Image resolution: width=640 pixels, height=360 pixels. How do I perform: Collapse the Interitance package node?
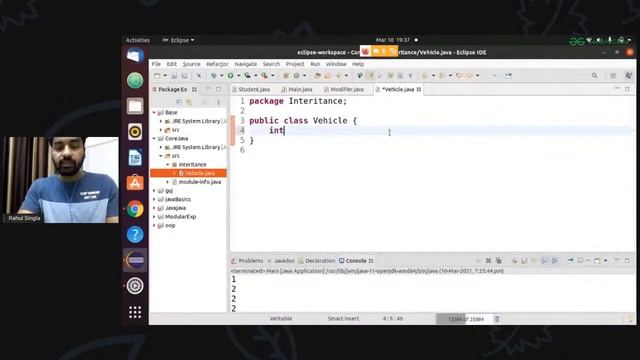(168, 164)
